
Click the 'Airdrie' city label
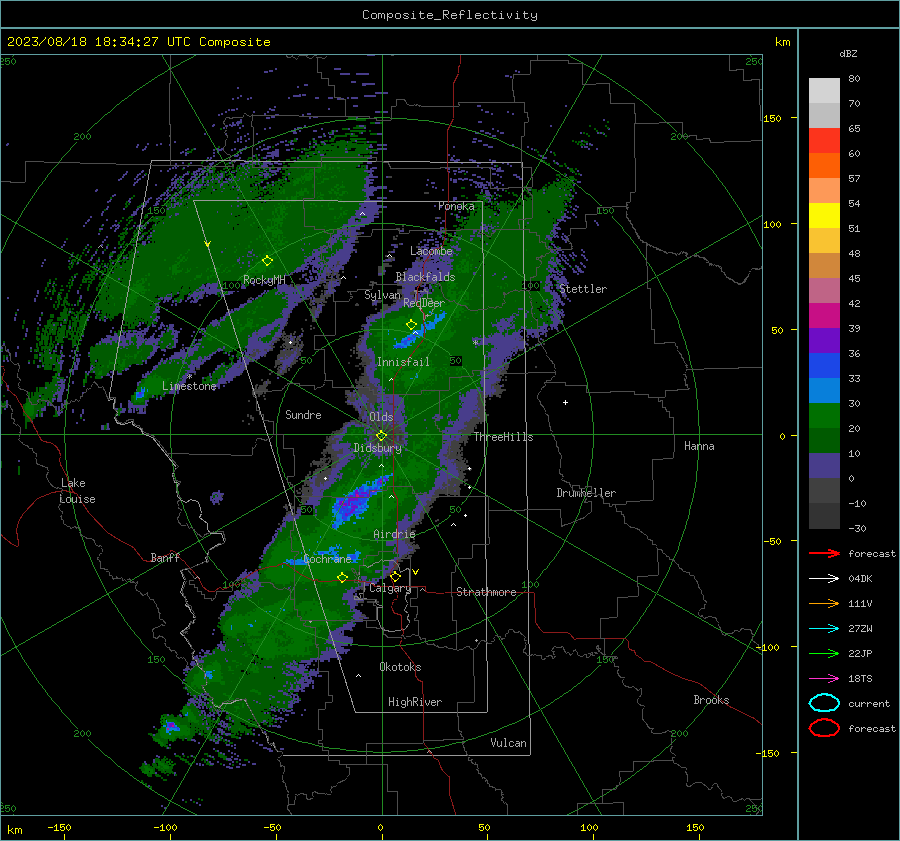click(394, 534)
